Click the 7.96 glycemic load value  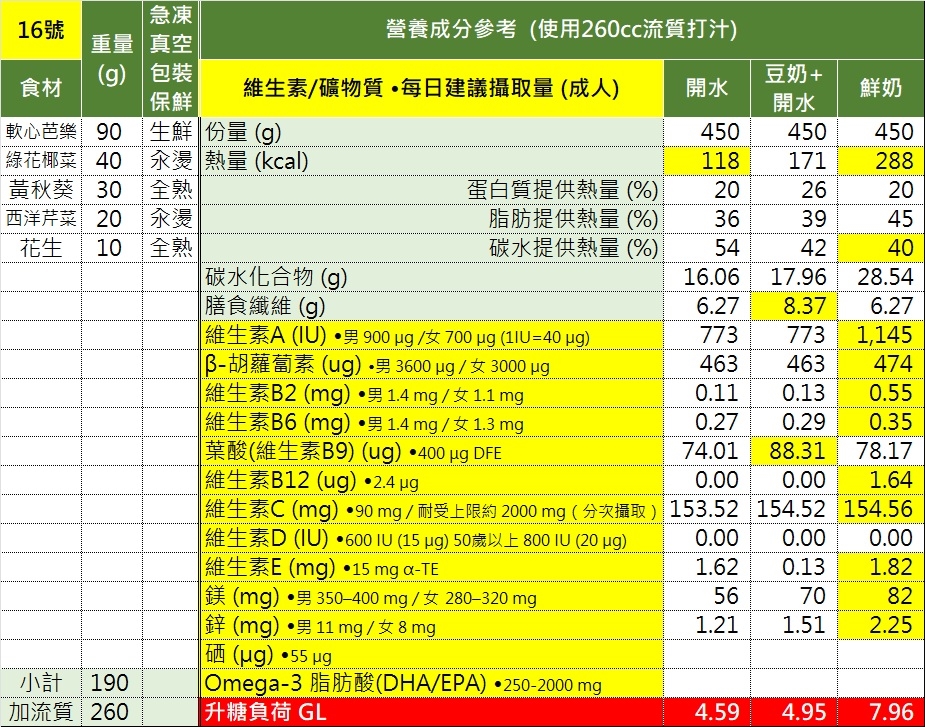[881, 713]
